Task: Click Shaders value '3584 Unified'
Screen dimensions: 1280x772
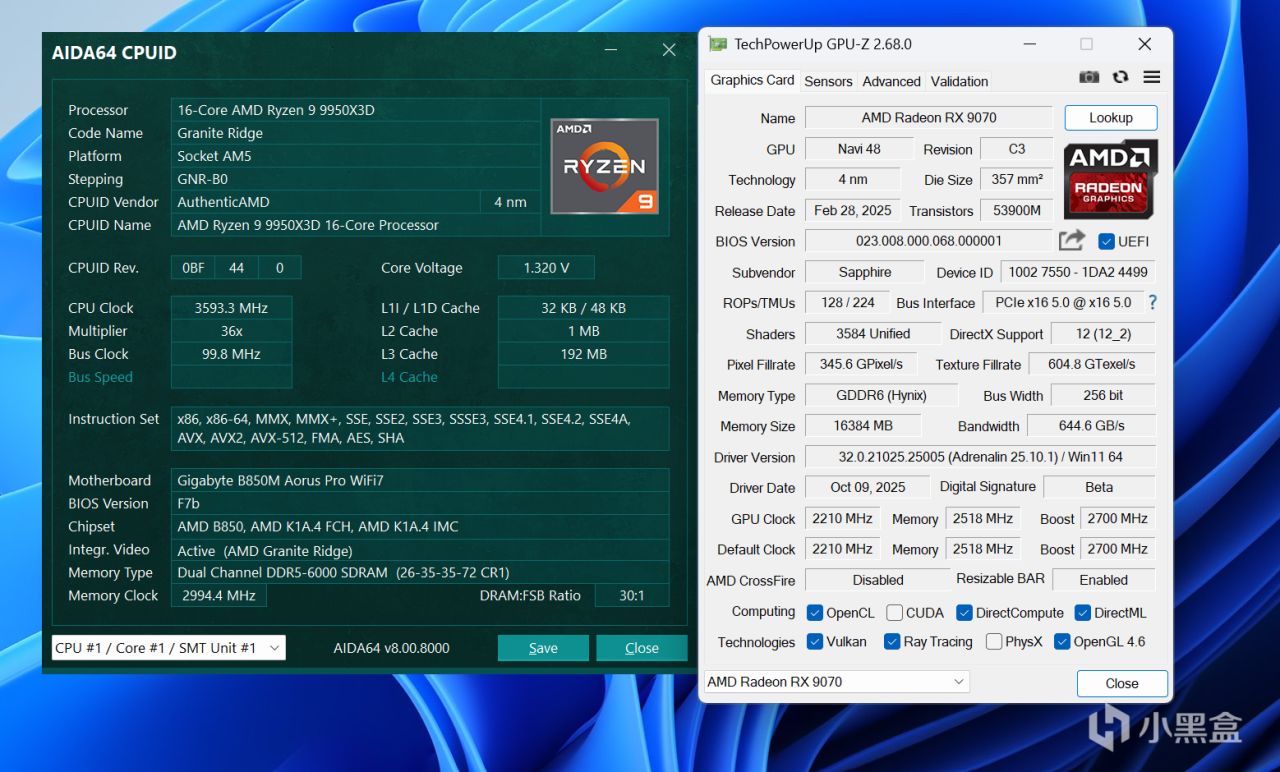Action: pyautogui.click(x=873, y=334)
